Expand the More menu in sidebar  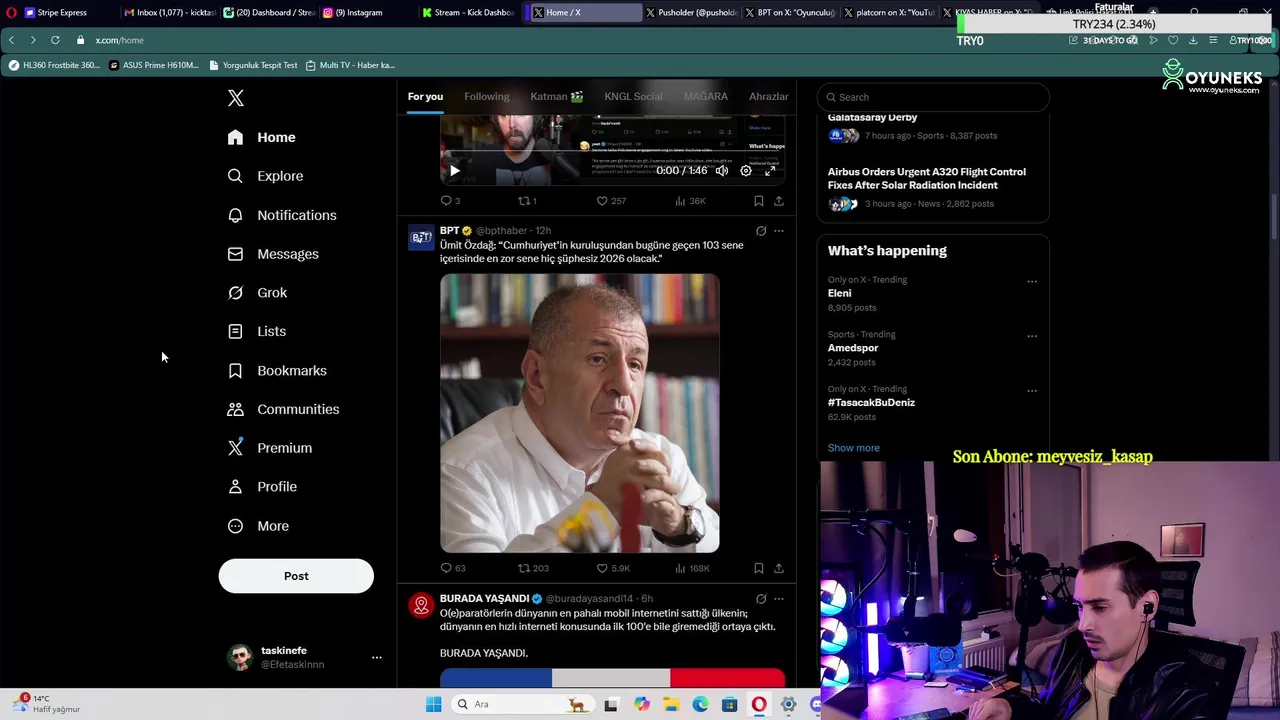(259, 526)
